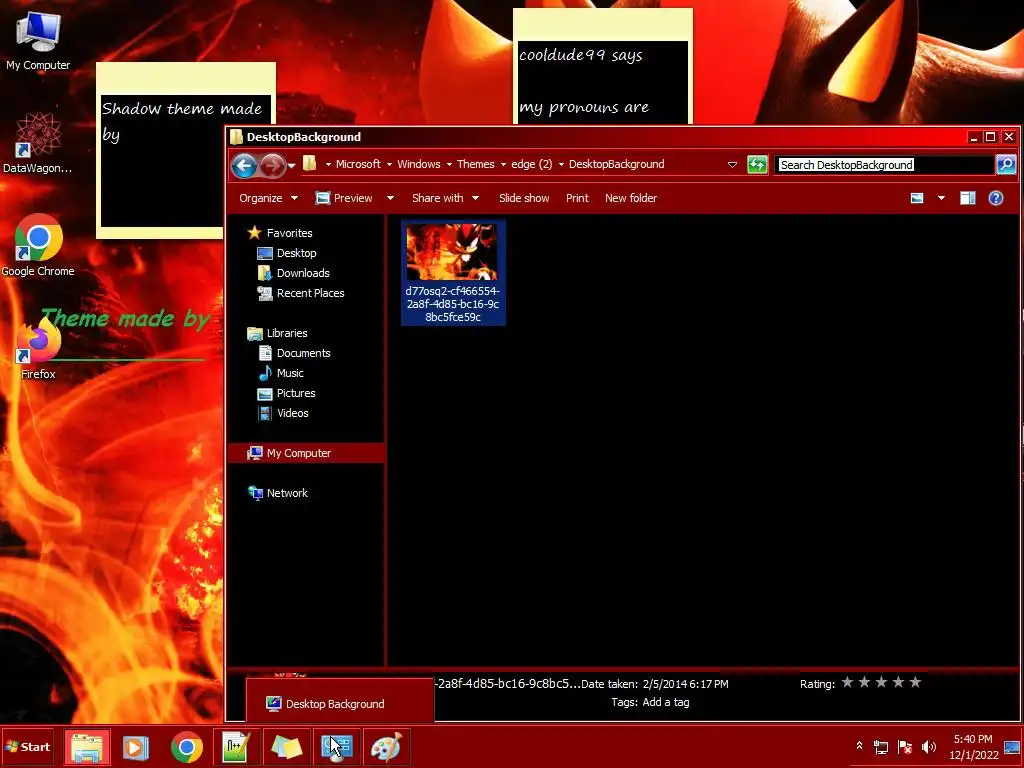Click the red Forward arrow button

[272, 165]
